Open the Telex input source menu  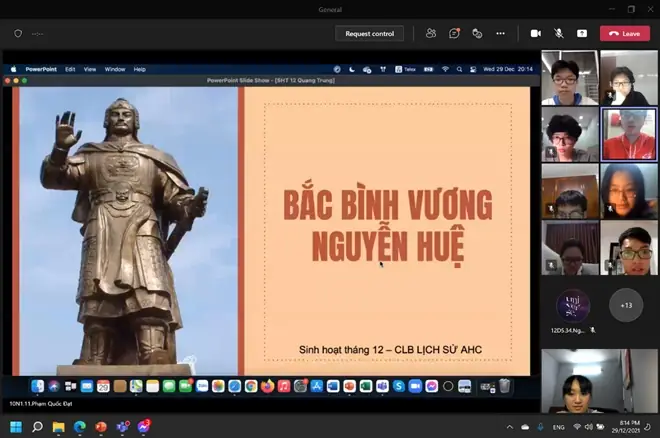pos(405,69)
